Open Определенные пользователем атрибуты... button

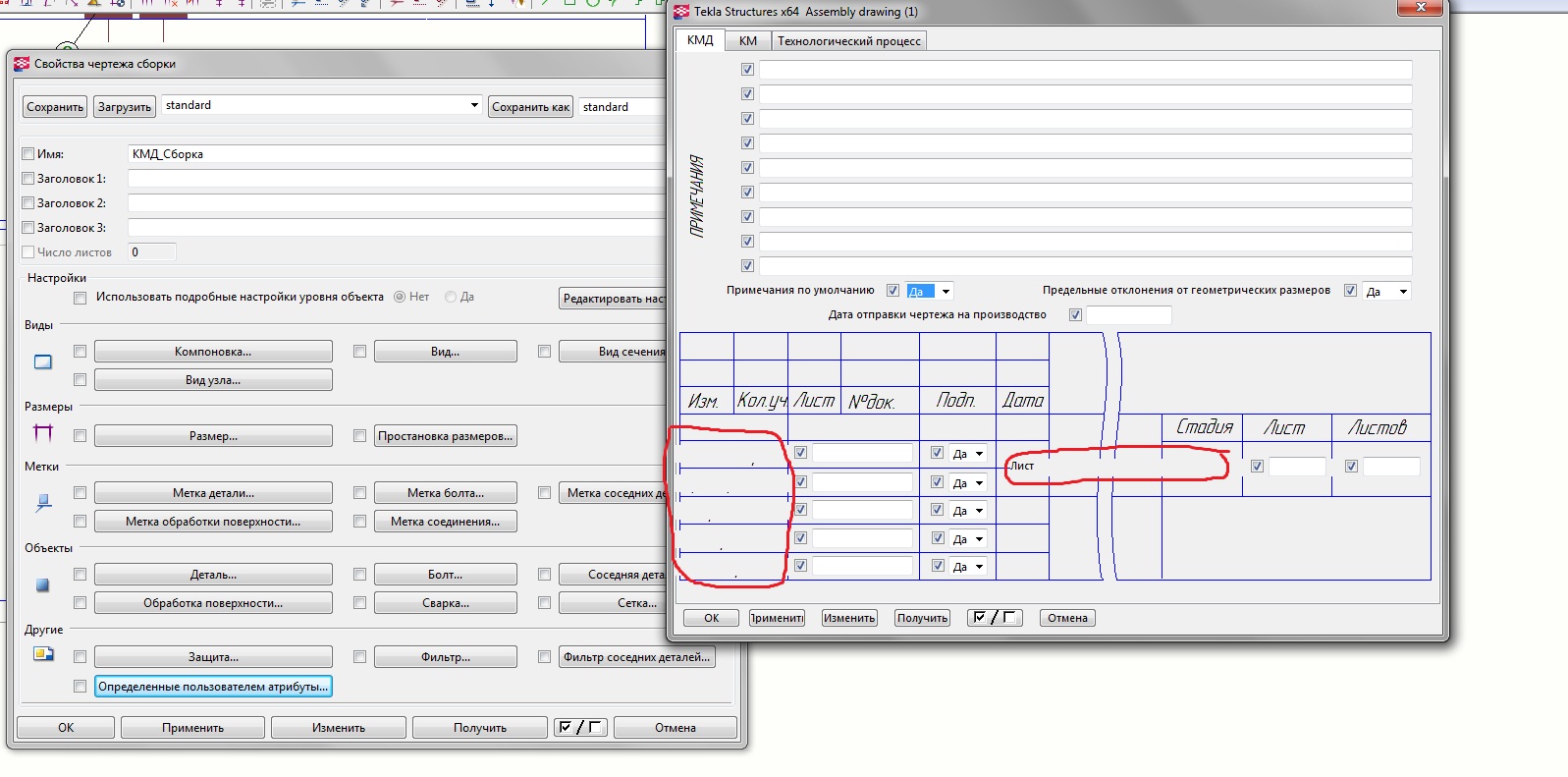pyautogui.click(x=213, y=687)
